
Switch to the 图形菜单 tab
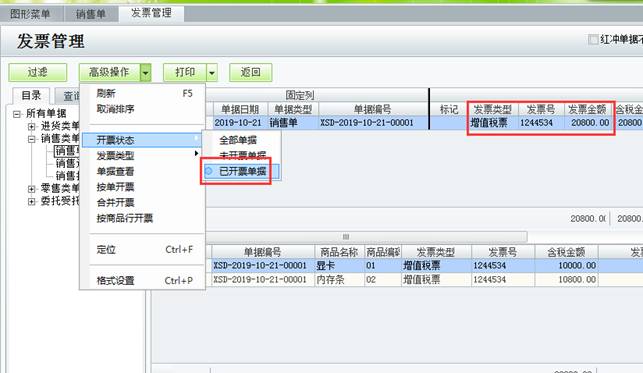(x=30, y=14)
